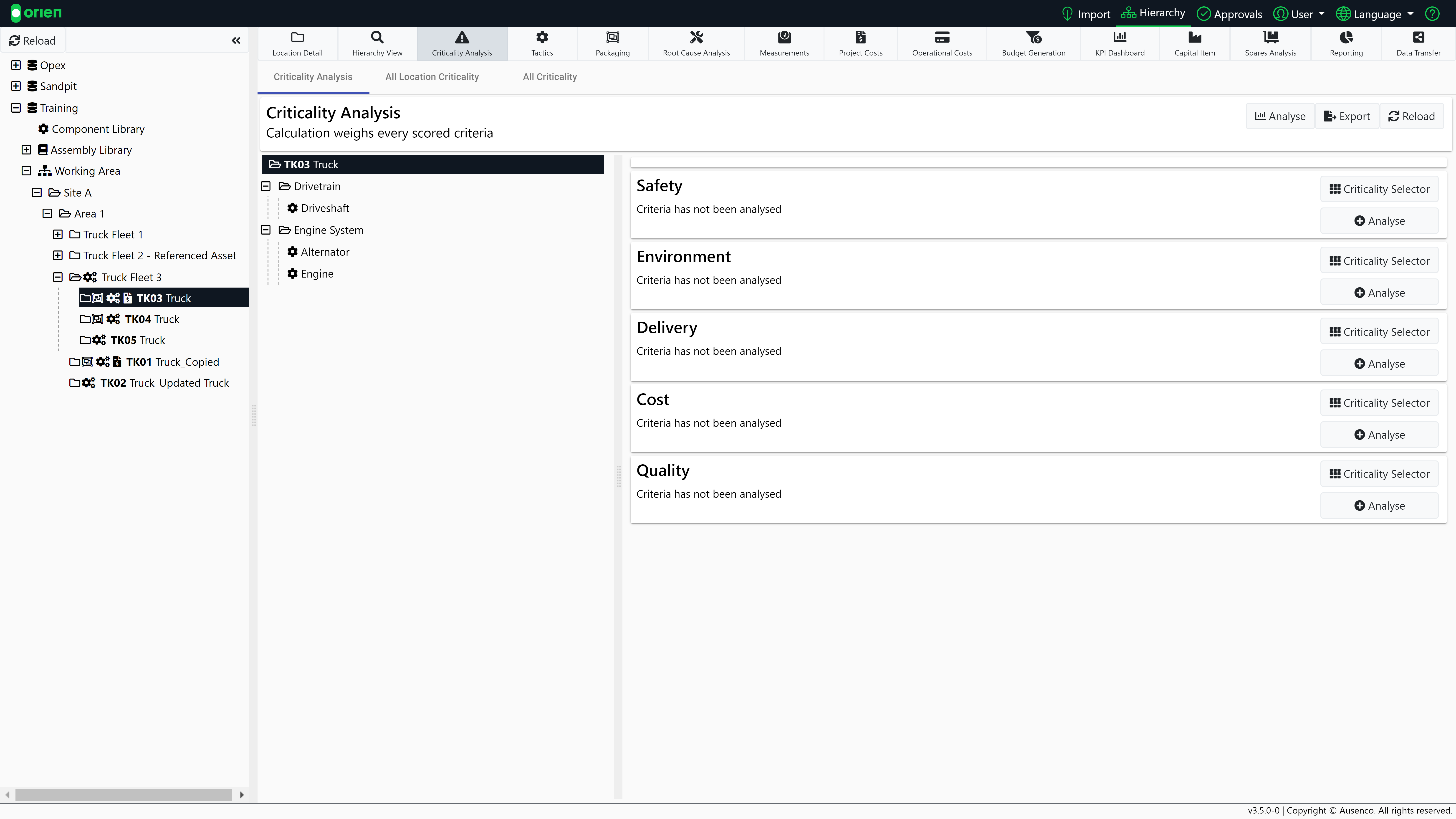This screenshot has width=1456, height=819.
Task: Open the Capital Item icon
Action: [x=1195, y=37]
